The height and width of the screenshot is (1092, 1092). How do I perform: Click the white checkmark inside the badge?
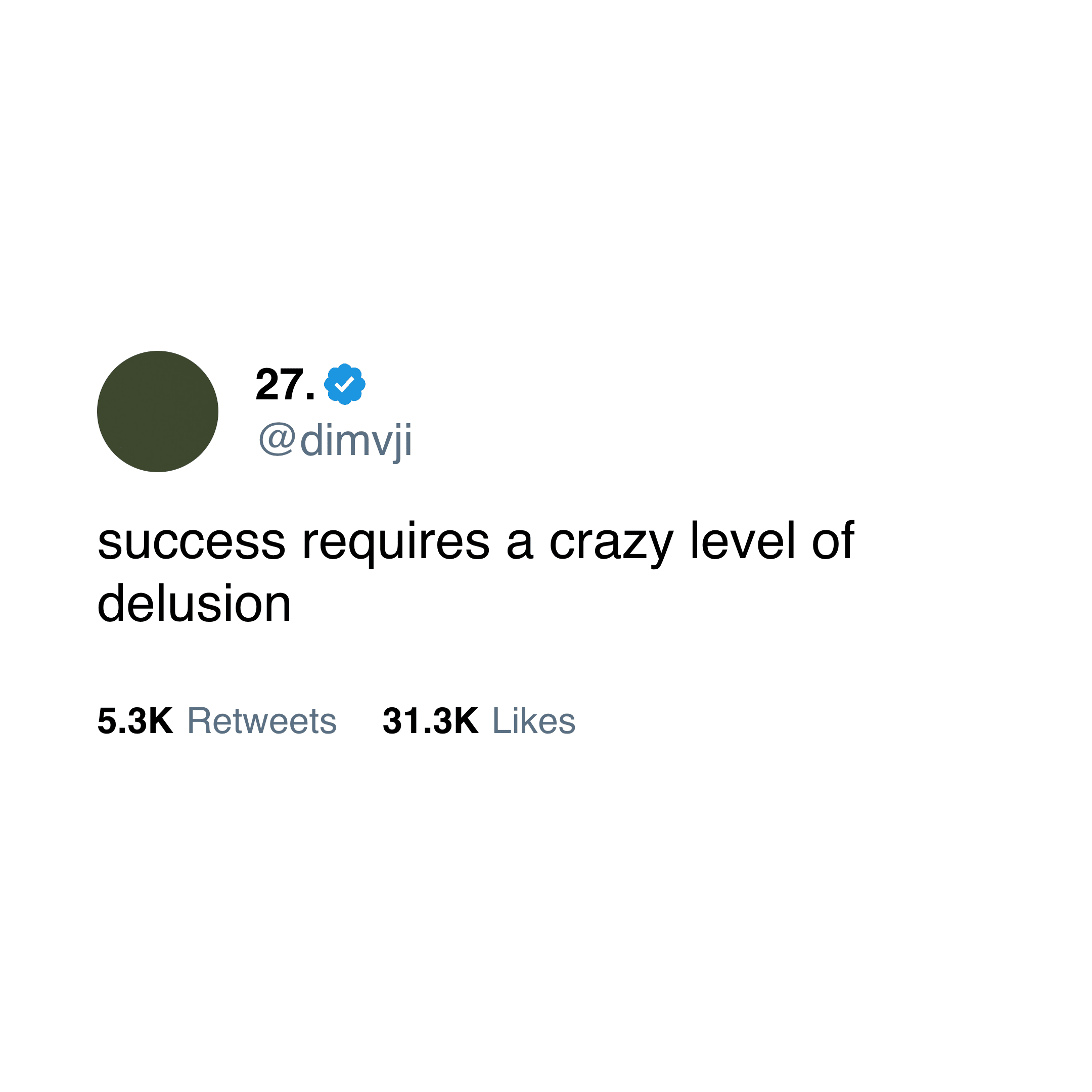[x=344, y=384]
